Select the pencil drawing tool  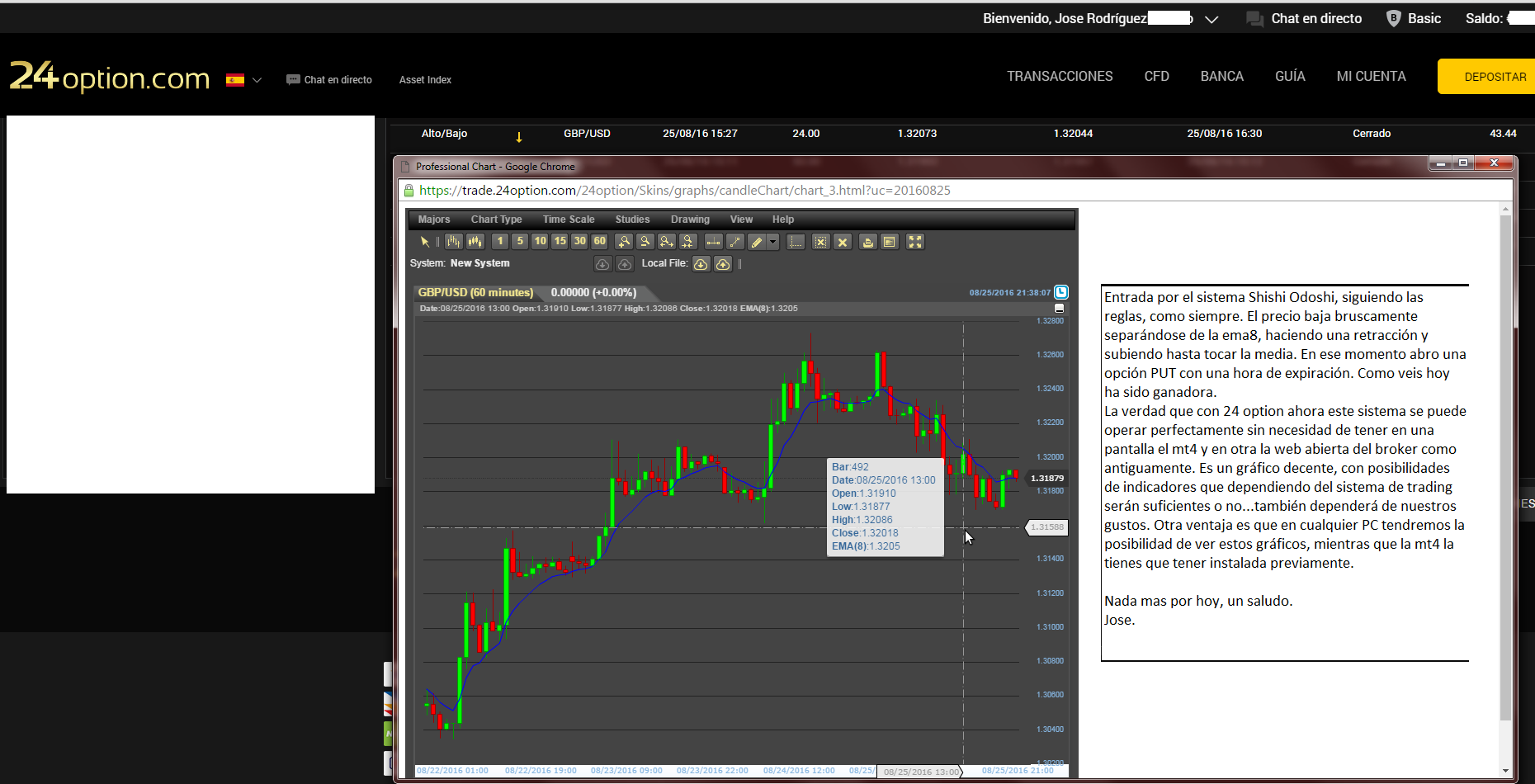coord(757,242)
